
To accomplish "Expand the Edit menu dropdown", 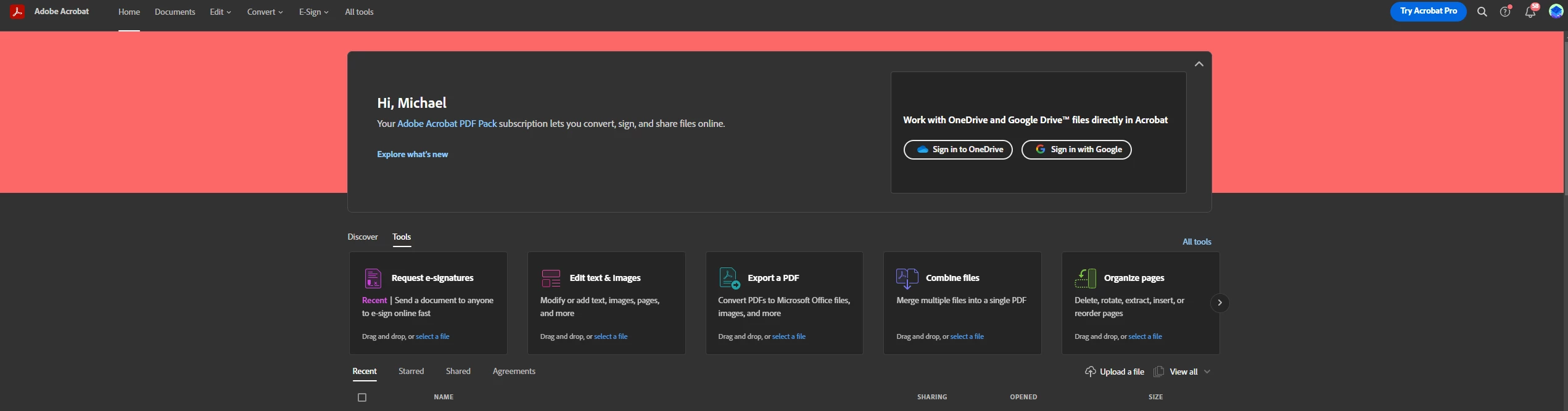I will (x=220, y=12).
